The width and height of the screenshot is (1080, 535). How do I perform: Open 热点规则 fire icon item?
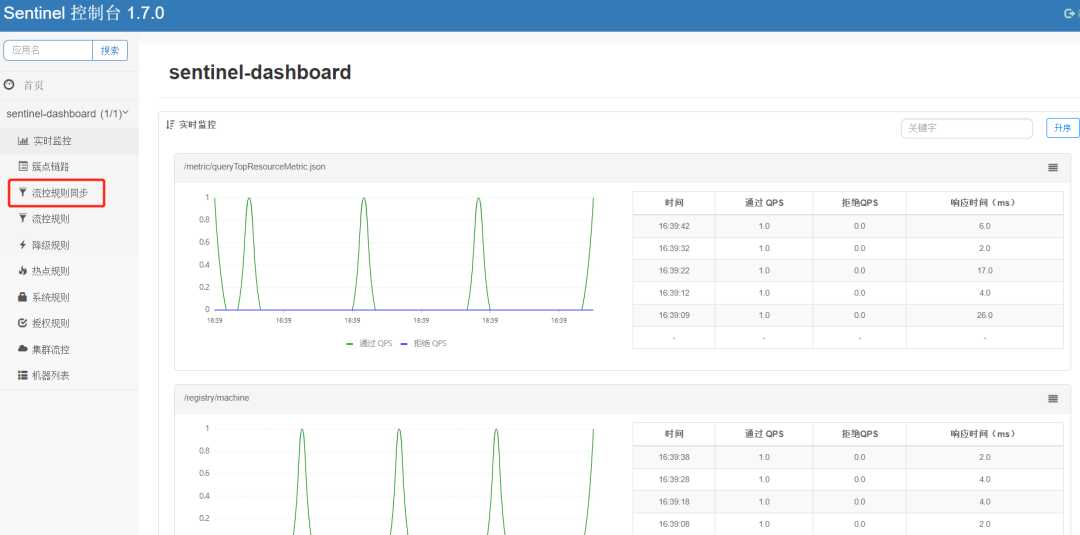69,271
